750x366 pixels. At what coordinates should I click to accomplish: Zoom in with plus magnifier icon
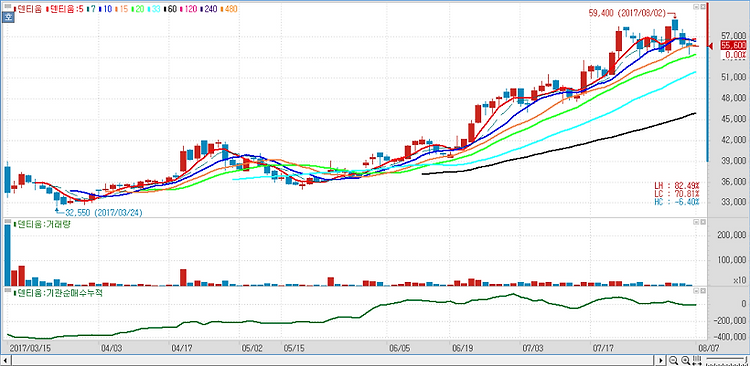click(x=686, y=360)
